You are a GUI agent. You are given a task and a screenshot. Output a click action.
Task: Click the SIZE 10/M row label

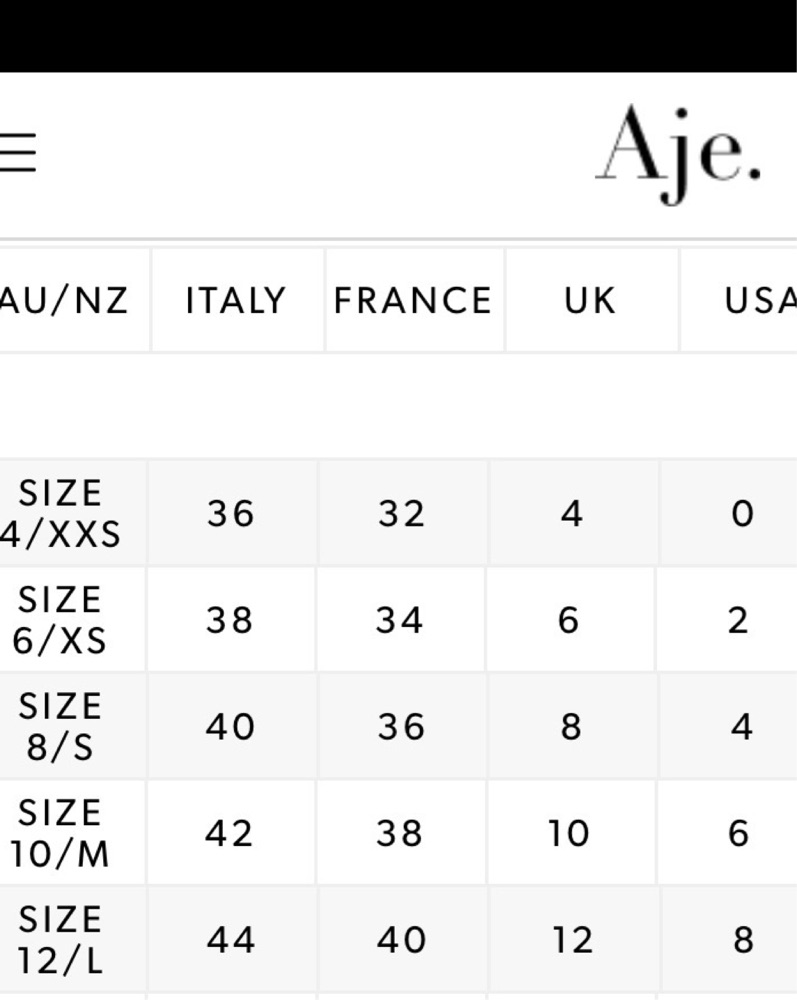pyautogui.click(x=59, y=833)
